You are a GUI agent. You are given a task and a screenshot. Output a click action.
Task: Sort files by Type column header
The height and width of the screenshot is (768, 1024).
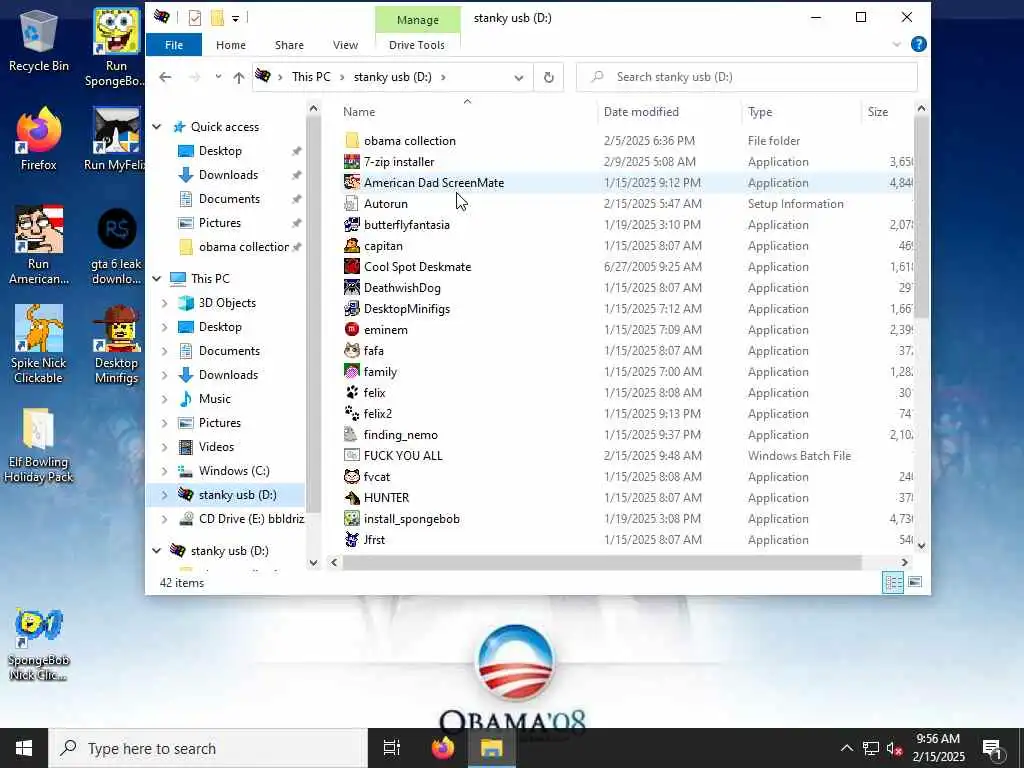[x=760, y=112]
